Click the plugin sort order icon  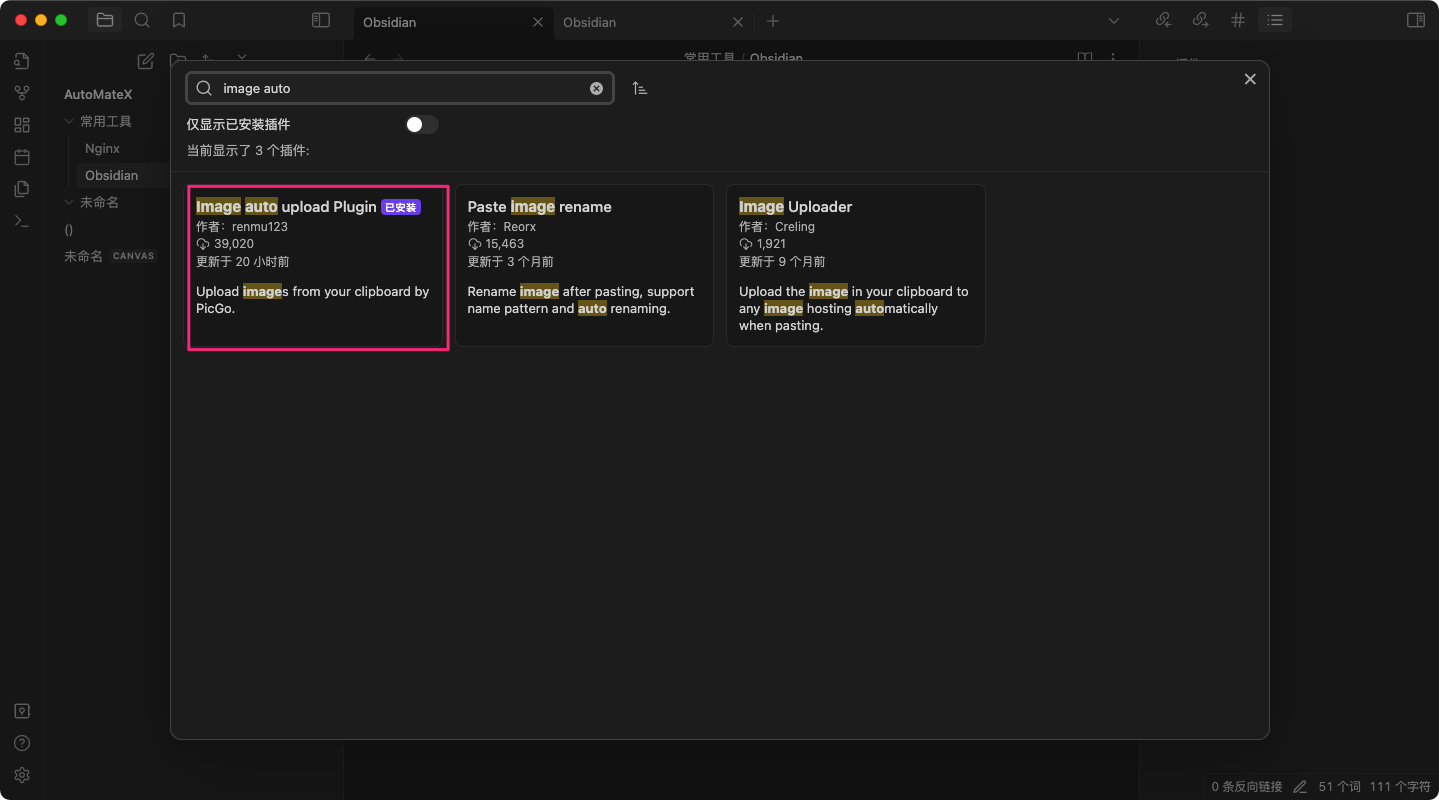point(640,88)
